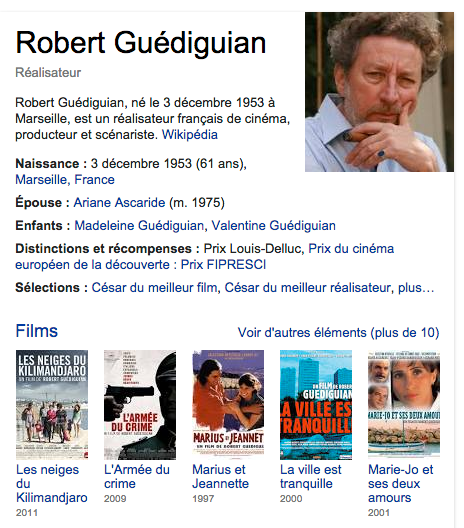Open Marie-Jo et ses deux amours poster
Image resolution: width=464 pixels, height=528 pixels.
click(404, 404)
